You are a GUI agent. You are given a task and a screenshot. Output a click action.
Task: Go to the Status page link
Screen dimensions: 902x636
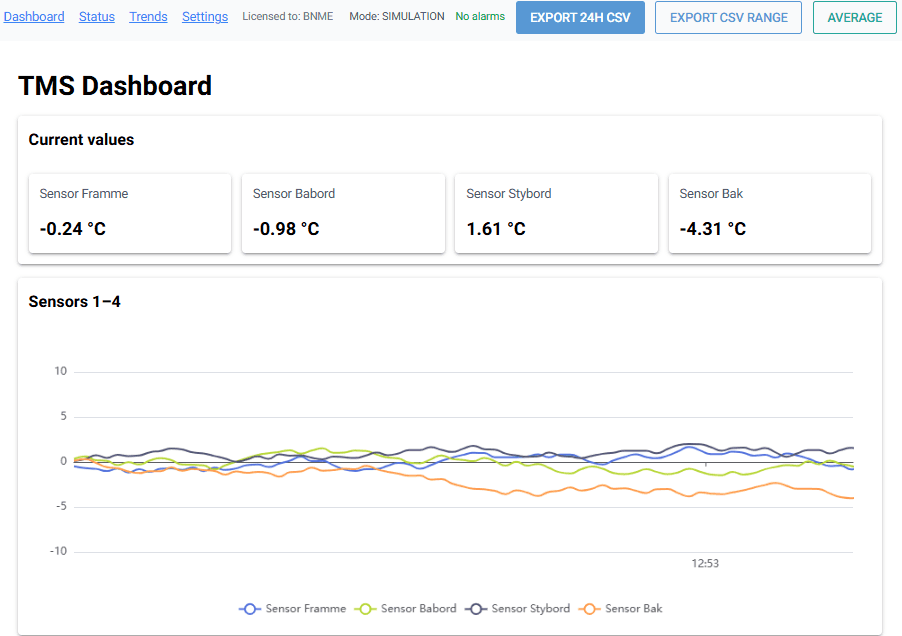(97, 17)
